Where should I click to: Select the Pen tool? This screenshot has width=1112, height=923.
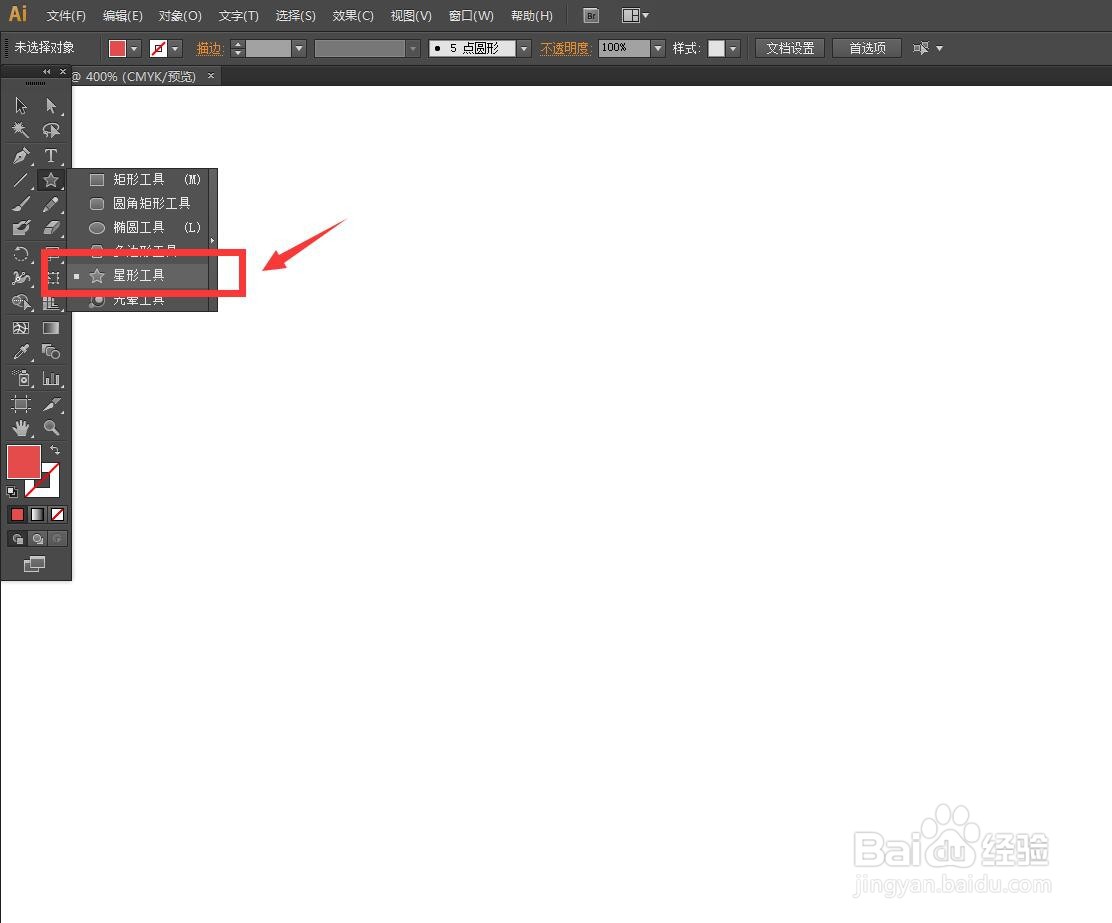click(x=21, y=155)
